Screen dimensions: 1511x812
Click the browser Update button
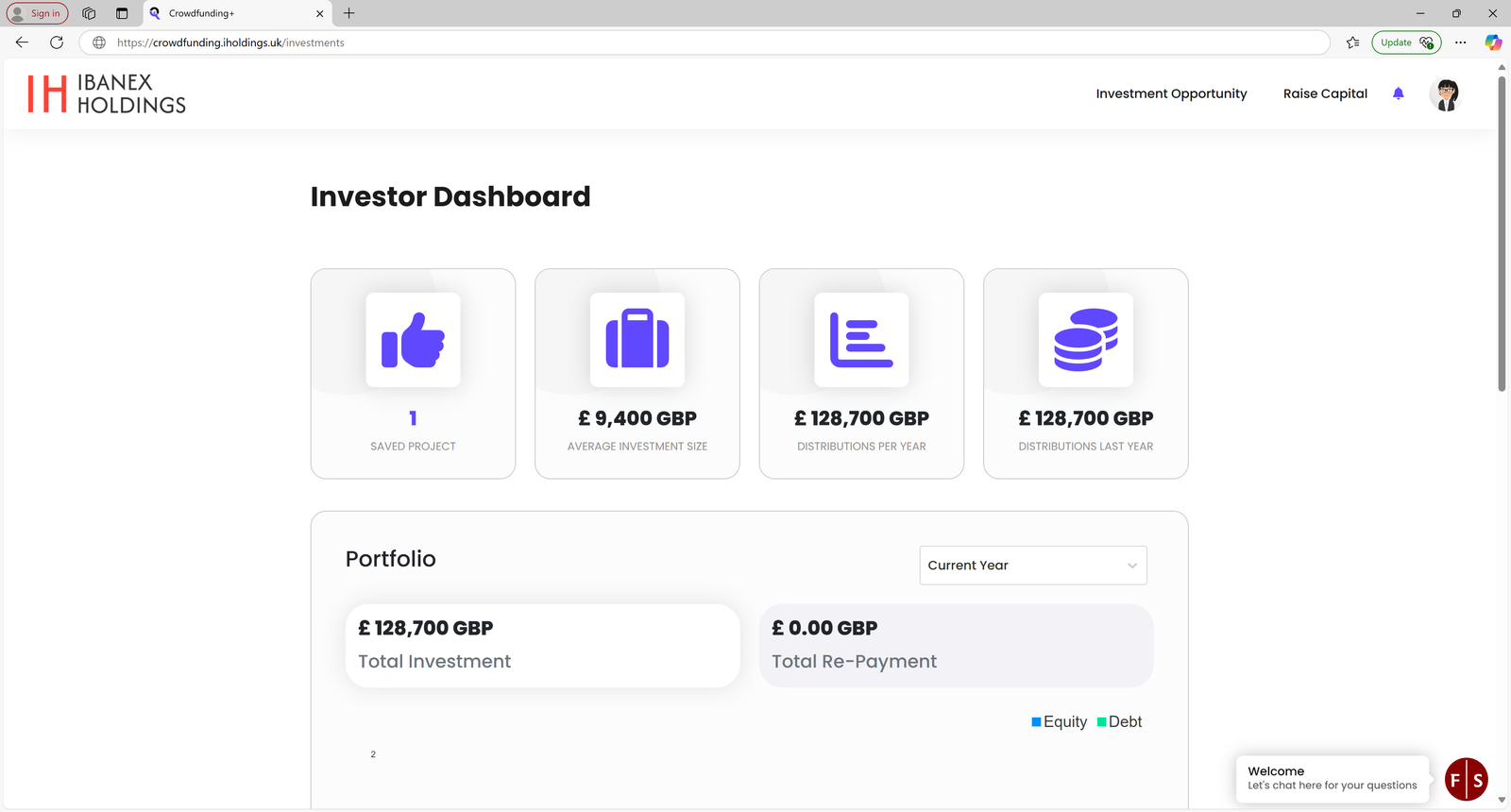pos(1405,42)
